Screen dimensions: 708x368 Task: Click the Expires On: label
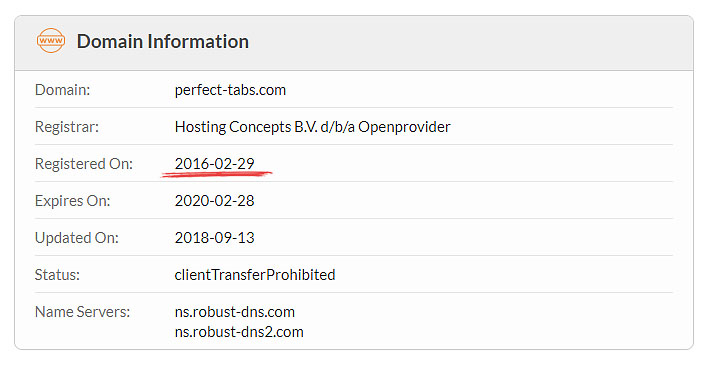click(x=72, y=200)
